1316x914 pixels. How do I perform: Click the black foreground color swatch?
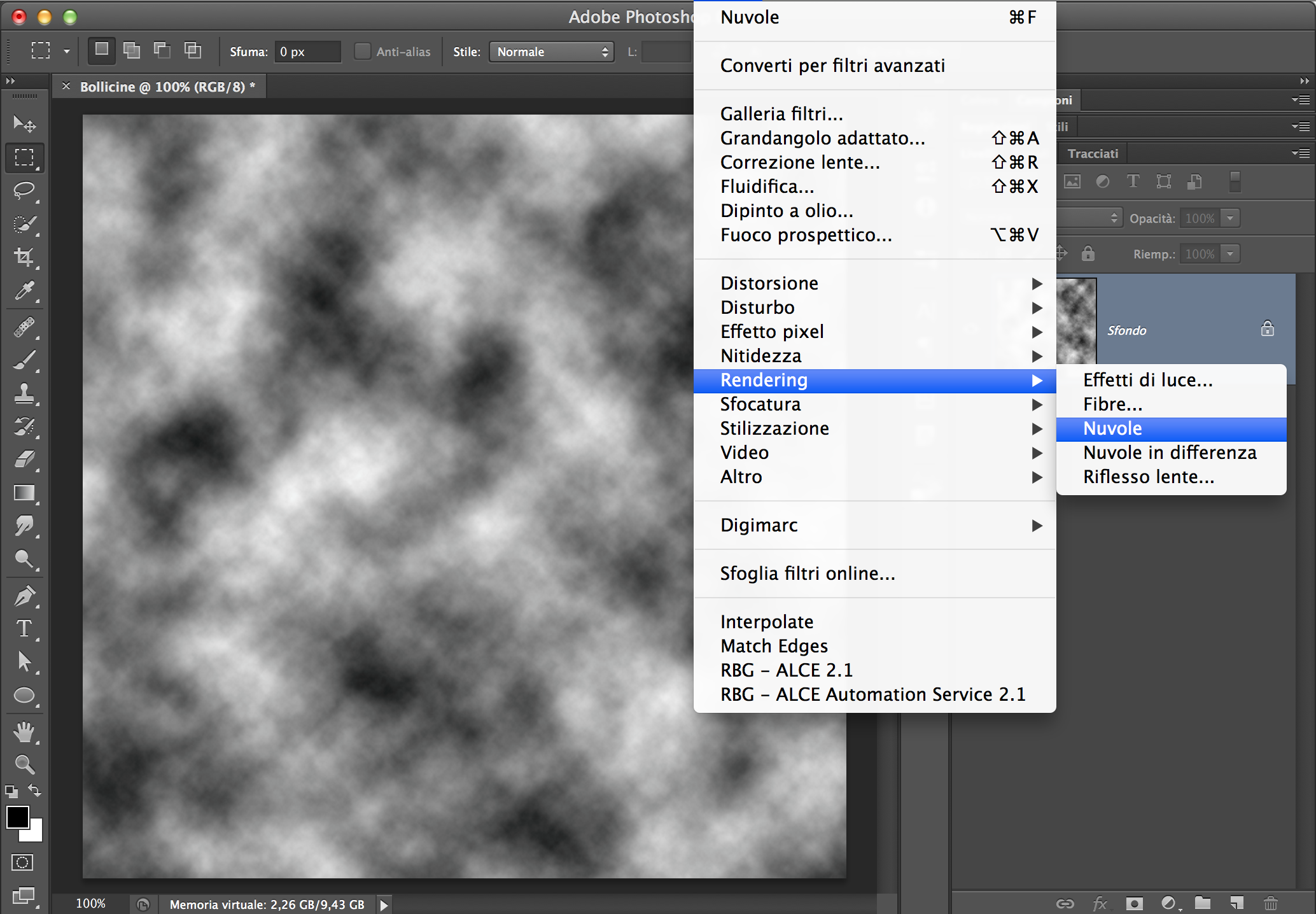pos(17,817)
